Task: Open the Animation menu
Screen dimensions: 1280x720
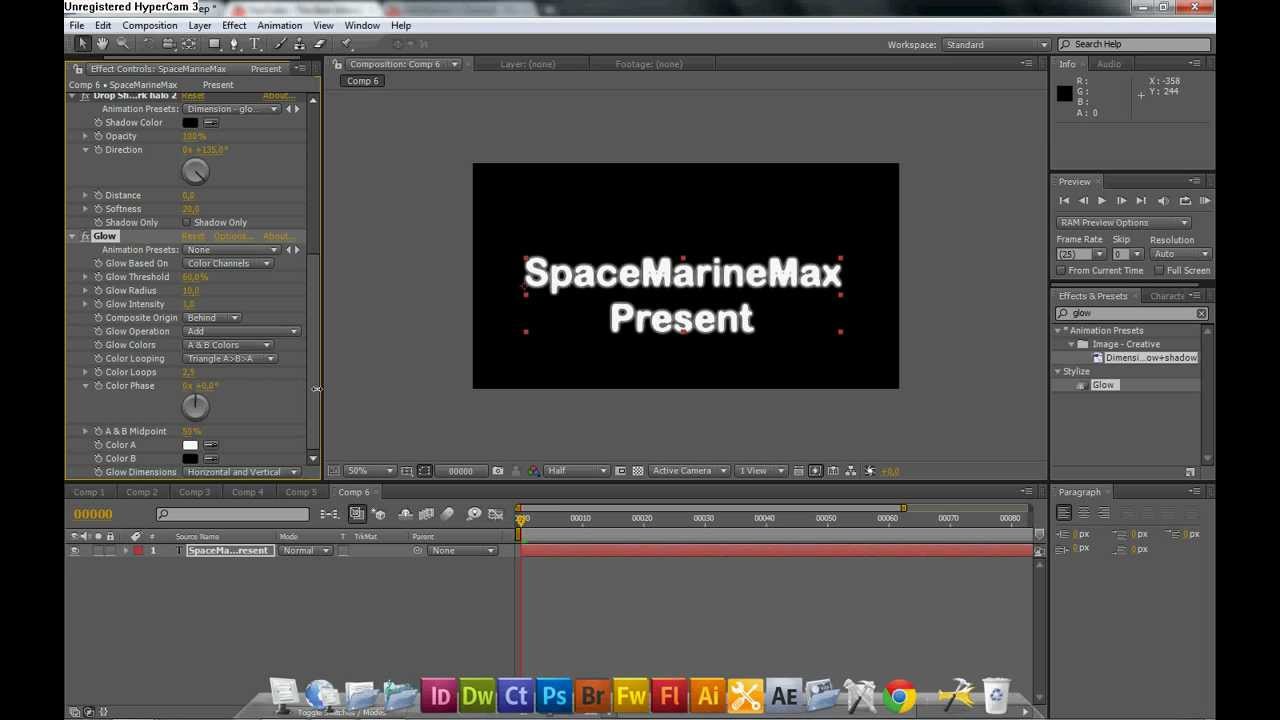Action: click(x=279, y=25)
